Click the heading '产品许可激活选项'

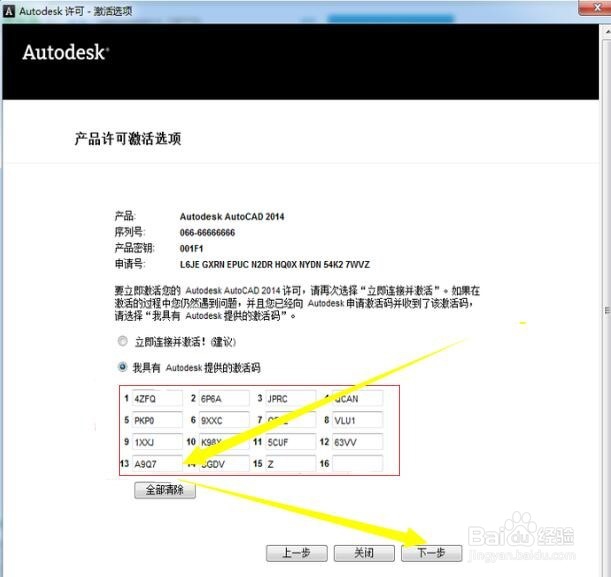(128, 139)
